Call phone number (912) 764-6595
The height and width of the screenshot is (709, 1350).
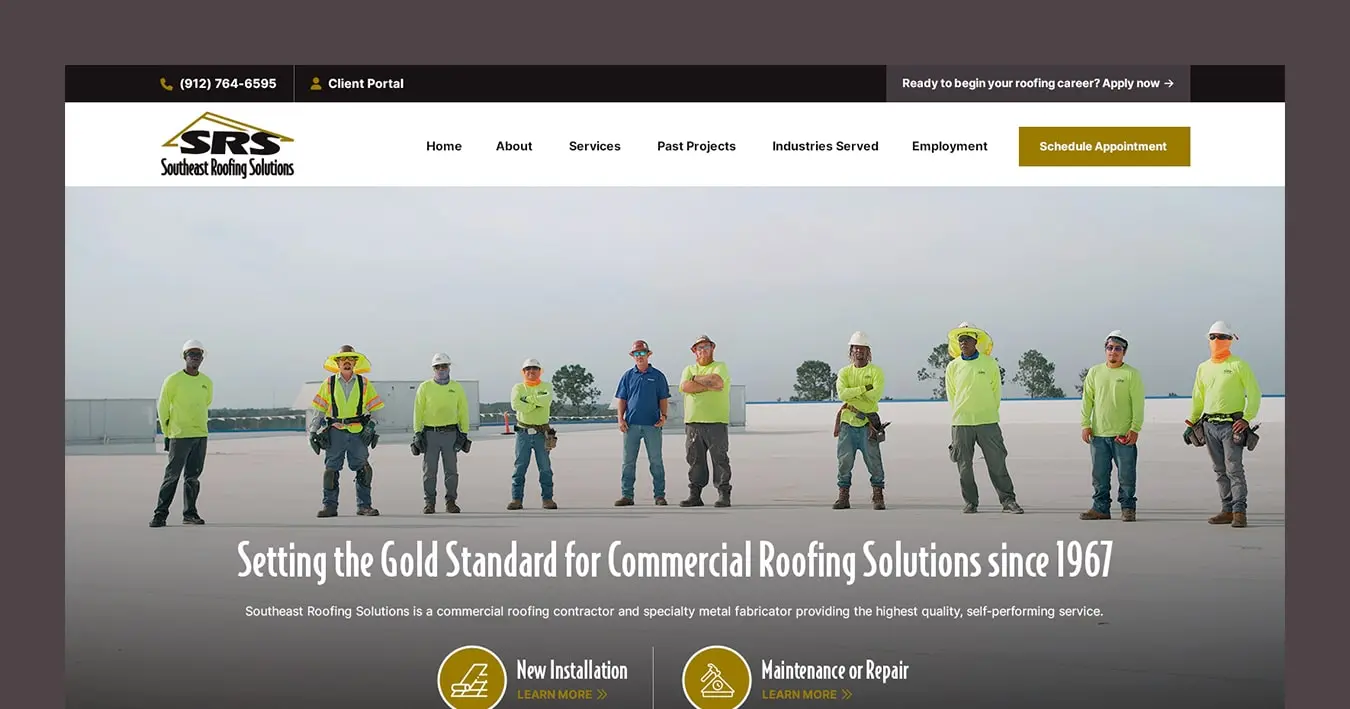tap(228, 84)
